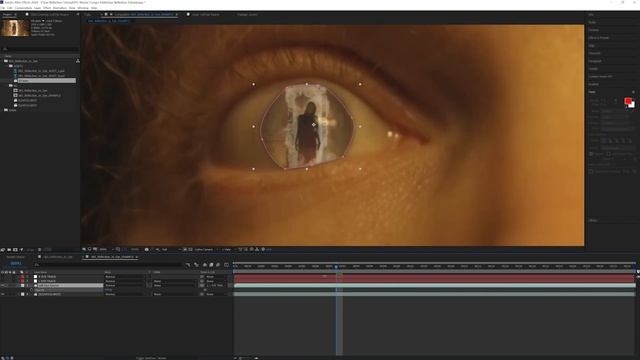Image resolution: width=640 pixels, height=360 pixels.
Task: Open the viewer magnification dropdown
Action: [105, 249]
